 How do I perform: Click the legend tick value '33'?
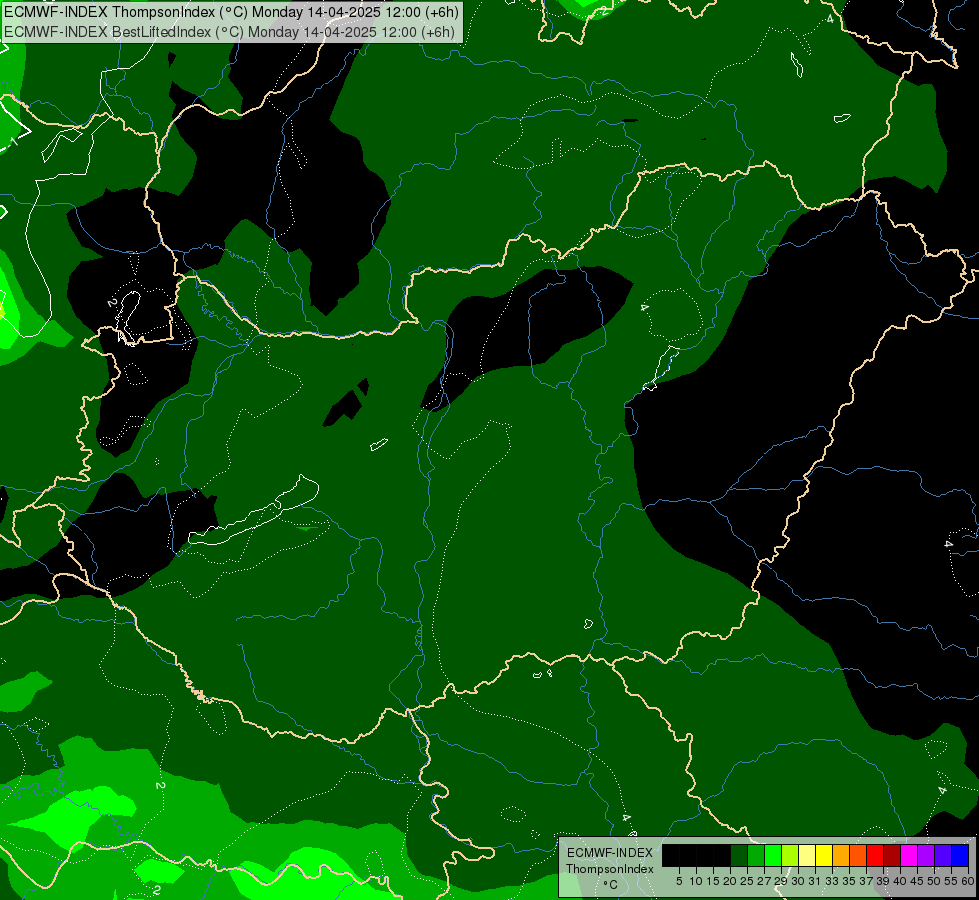click(x=832, y=881)
